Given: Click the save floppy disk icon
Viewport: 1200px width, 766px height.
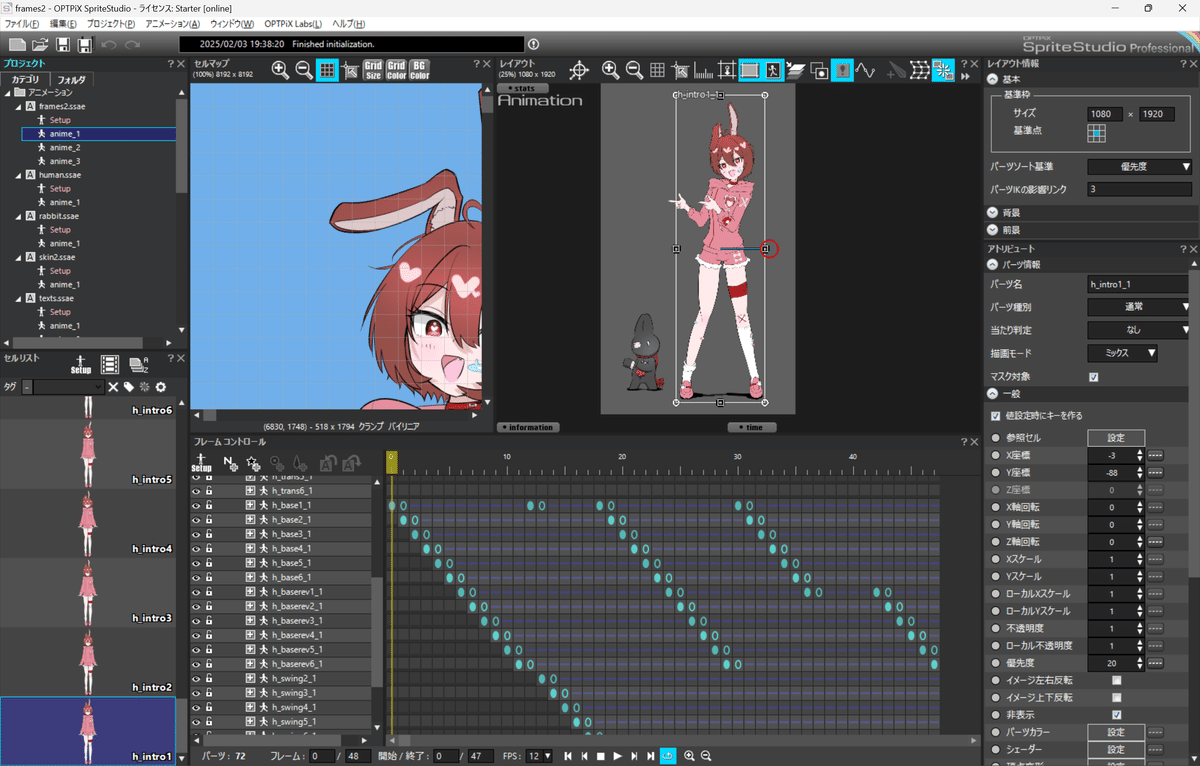Looking at the screenshot, I should point(63,45).
